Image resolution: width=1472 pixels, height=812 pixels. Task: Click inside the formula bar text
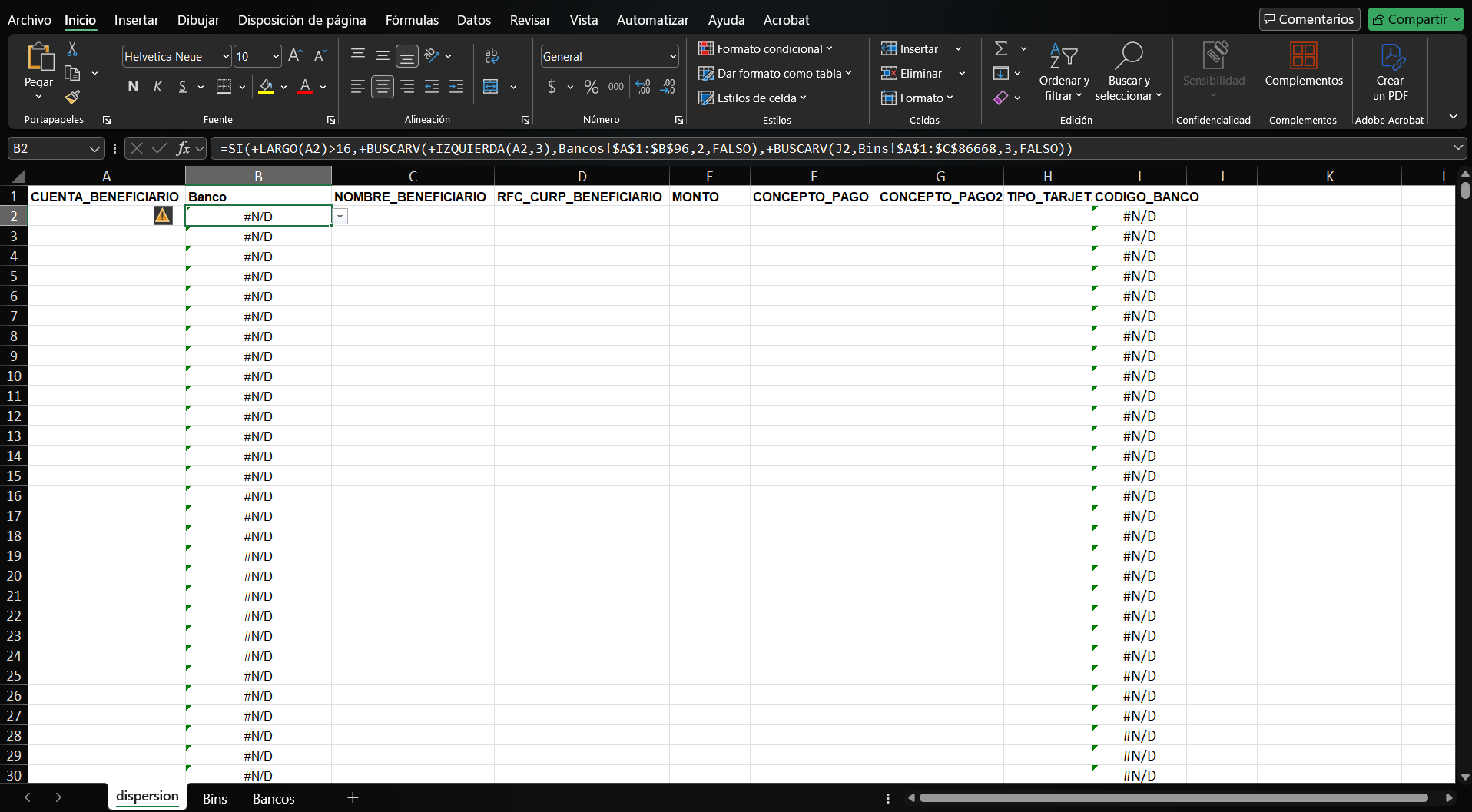coord(646,148)
